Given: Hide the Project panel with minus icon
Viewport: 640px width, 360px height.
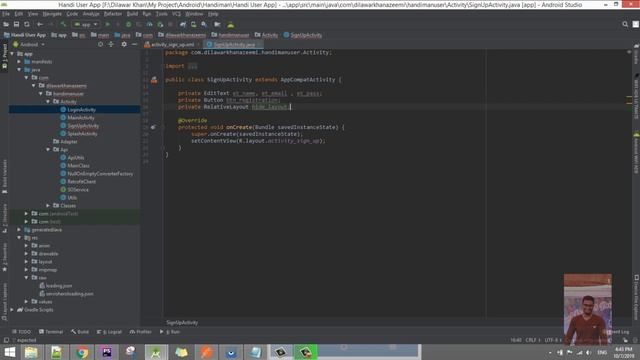Looking at the screenshot, I should (x=134, y=44).
